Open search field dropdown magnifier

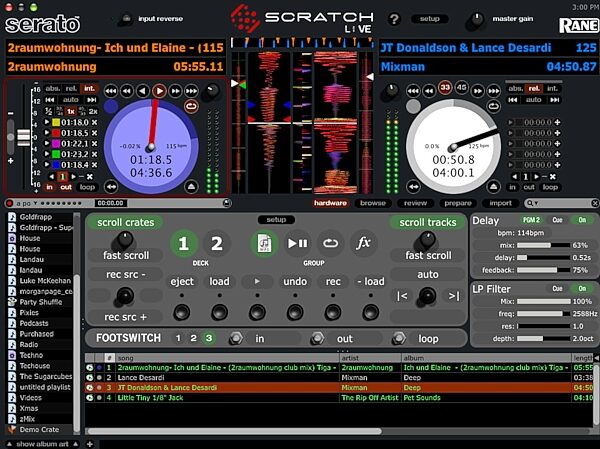coord(532,203)
